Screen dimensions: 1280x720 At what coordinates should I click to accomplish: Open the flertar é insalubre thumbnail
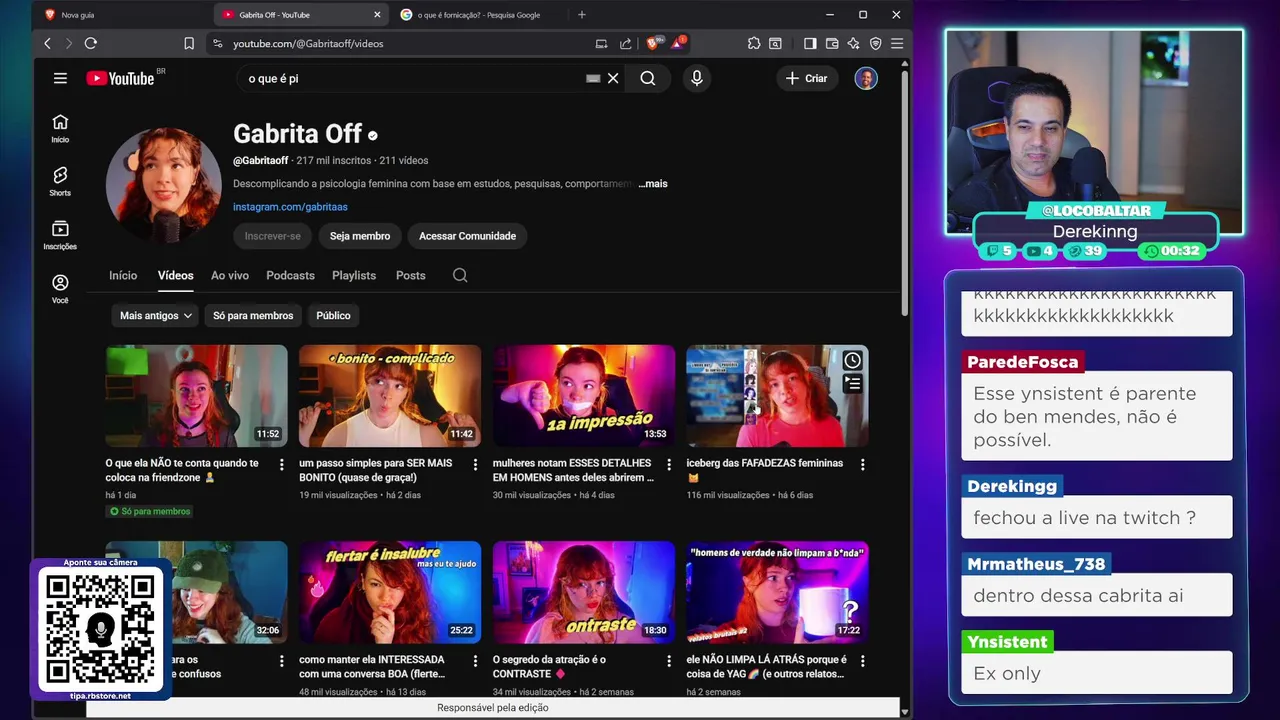point(390,592)
